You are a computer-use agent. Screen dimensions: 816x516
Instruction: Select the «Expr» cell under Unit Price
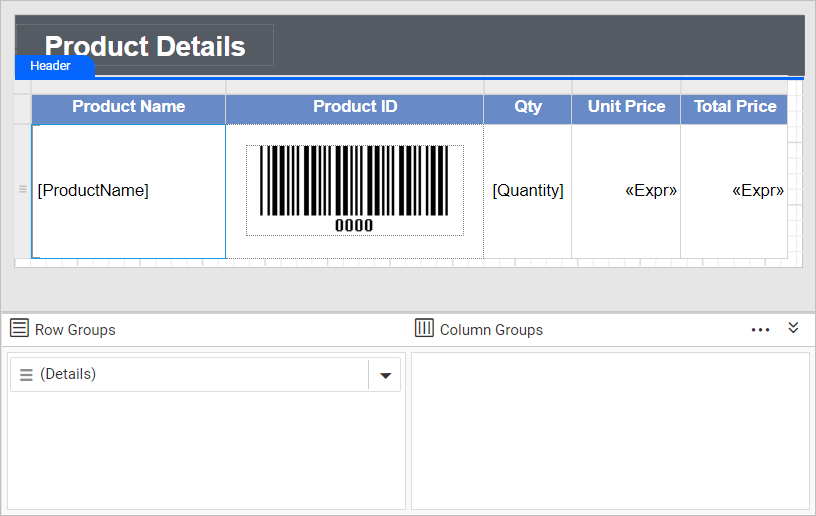626,191
